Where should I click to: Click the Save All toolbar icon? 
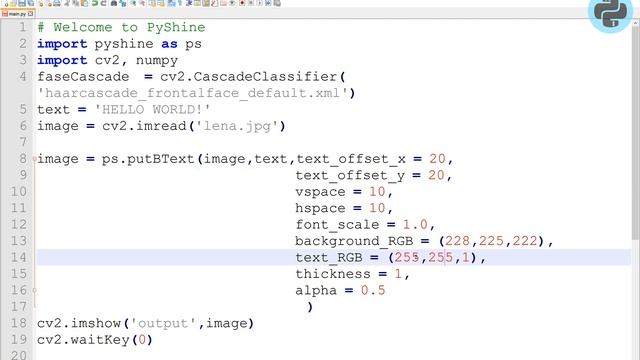point(31,3)
